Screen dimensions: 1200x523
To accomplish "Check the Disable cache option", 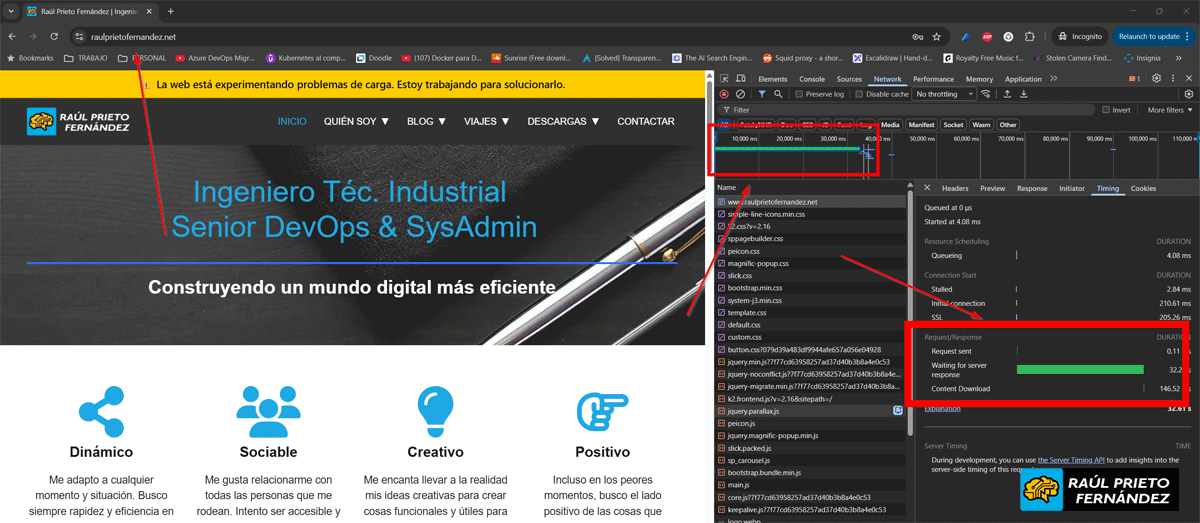I will (x=860, y=94).
